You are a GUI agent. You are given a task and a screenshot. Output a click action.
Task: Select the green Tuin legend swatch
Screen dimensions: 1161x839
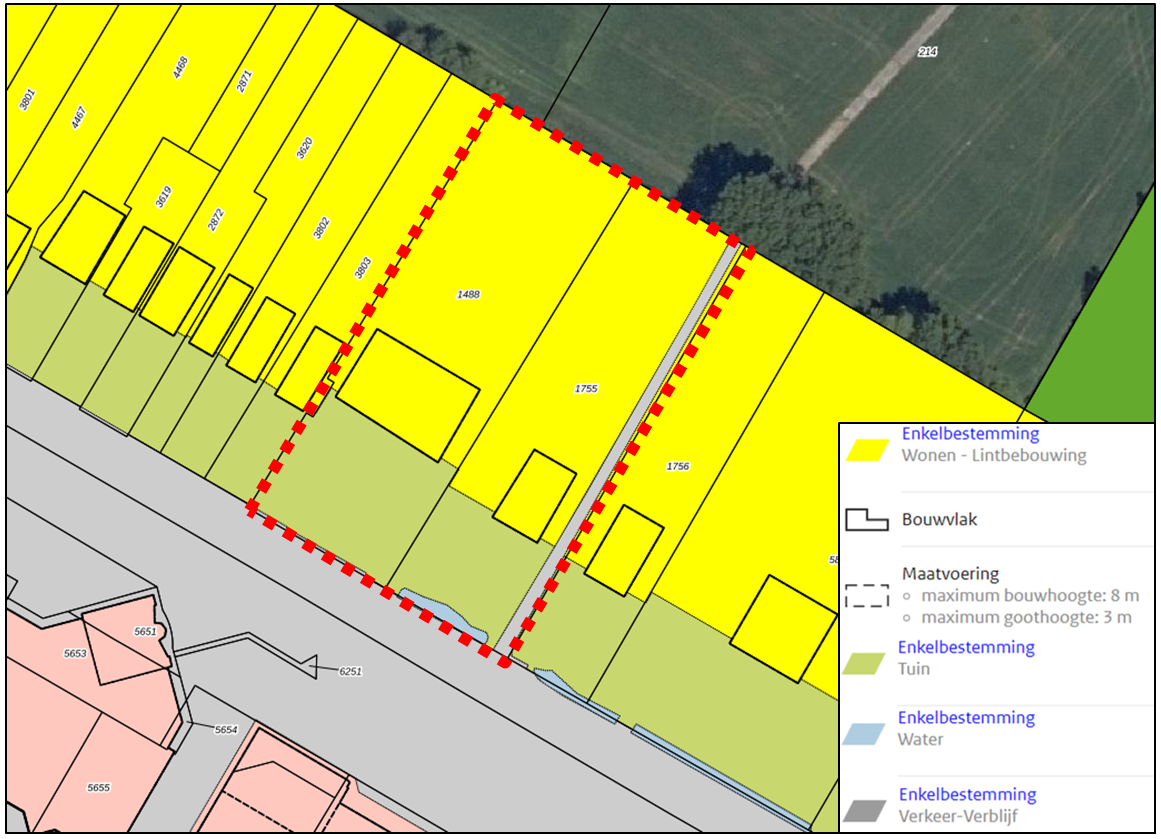866,661
